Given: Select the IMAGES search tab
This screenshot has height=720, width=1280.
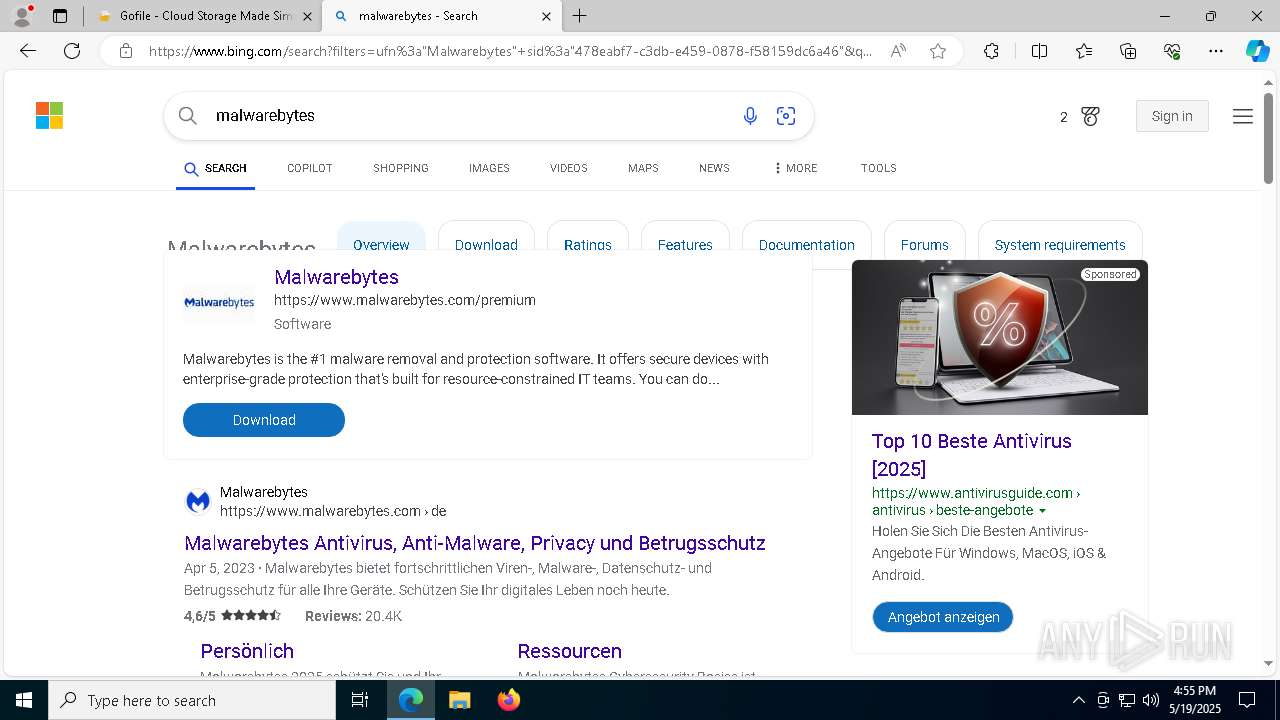Looking at the screenshot, I should [489, 168].
